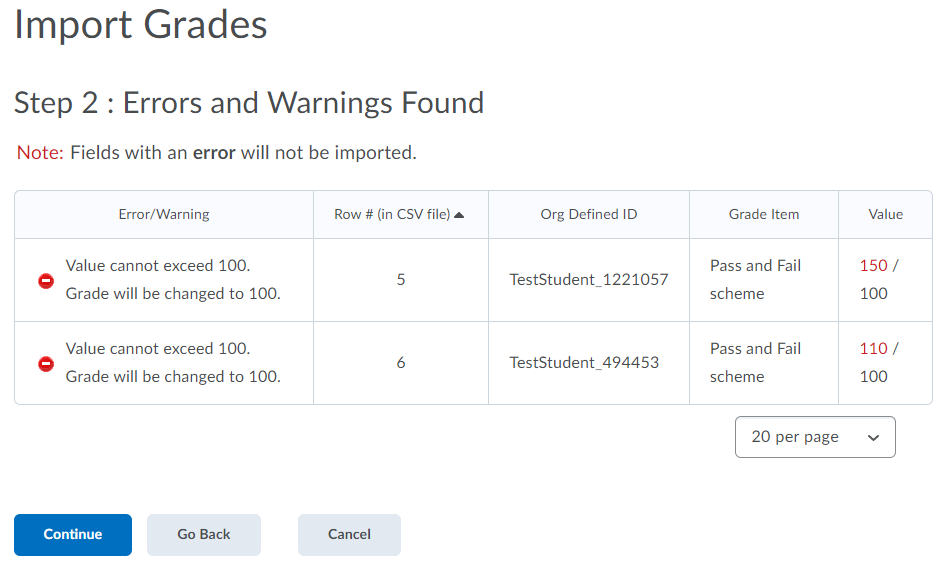Click the red 150 value
948x569 pixels.
point(873,265)
